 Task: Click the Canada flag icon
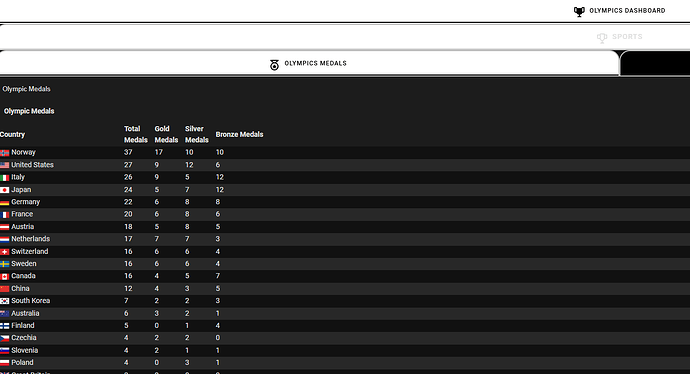(4, 276)
